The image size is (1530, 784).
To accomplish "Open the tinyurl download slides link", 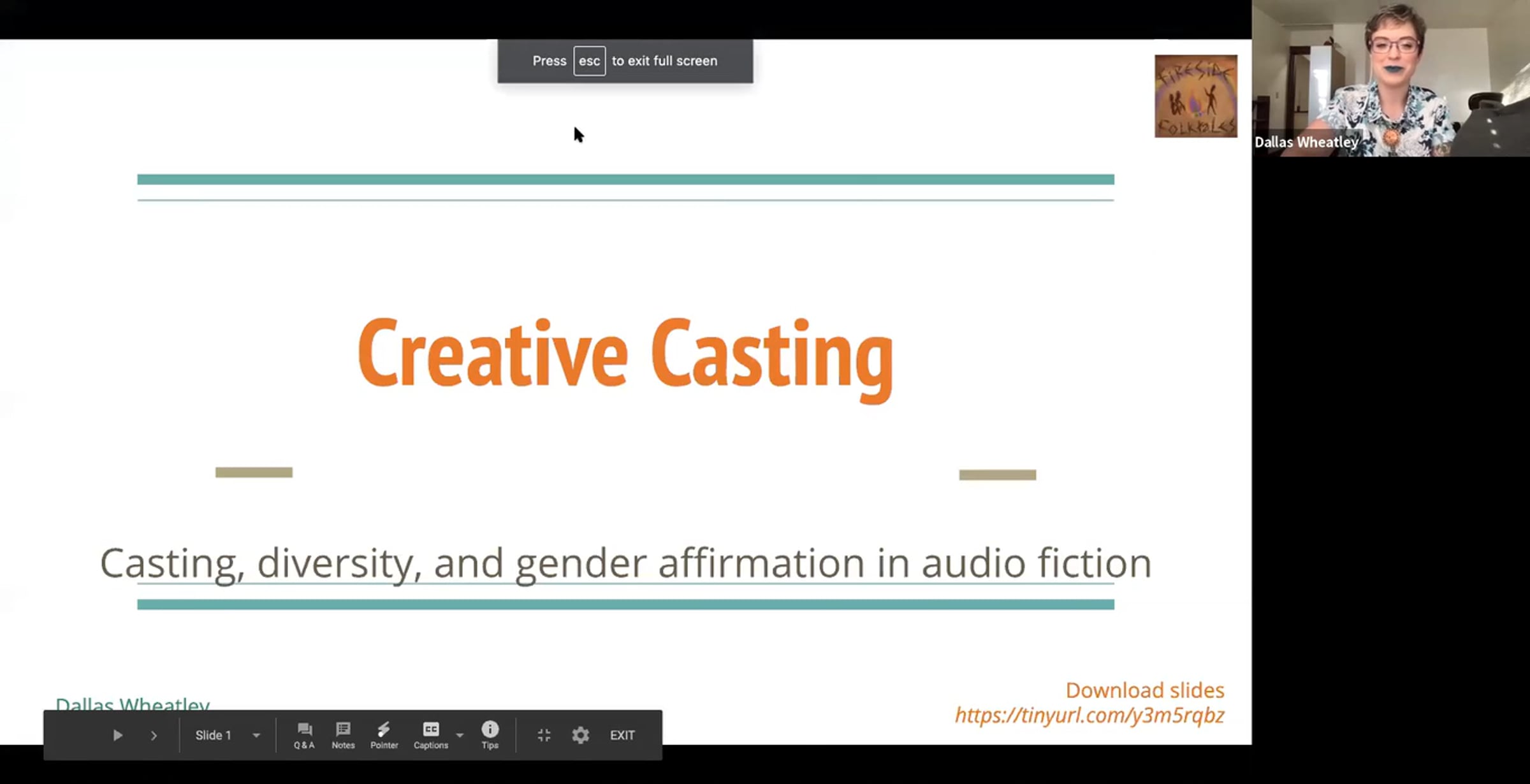I will click(1089, 716).
